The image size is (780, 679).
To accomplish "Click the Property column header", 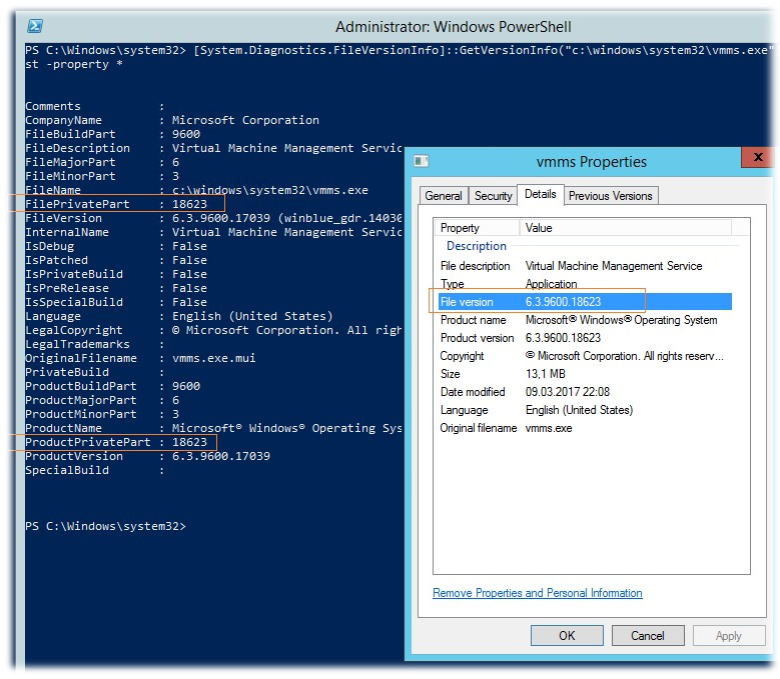I will point(478,228).
